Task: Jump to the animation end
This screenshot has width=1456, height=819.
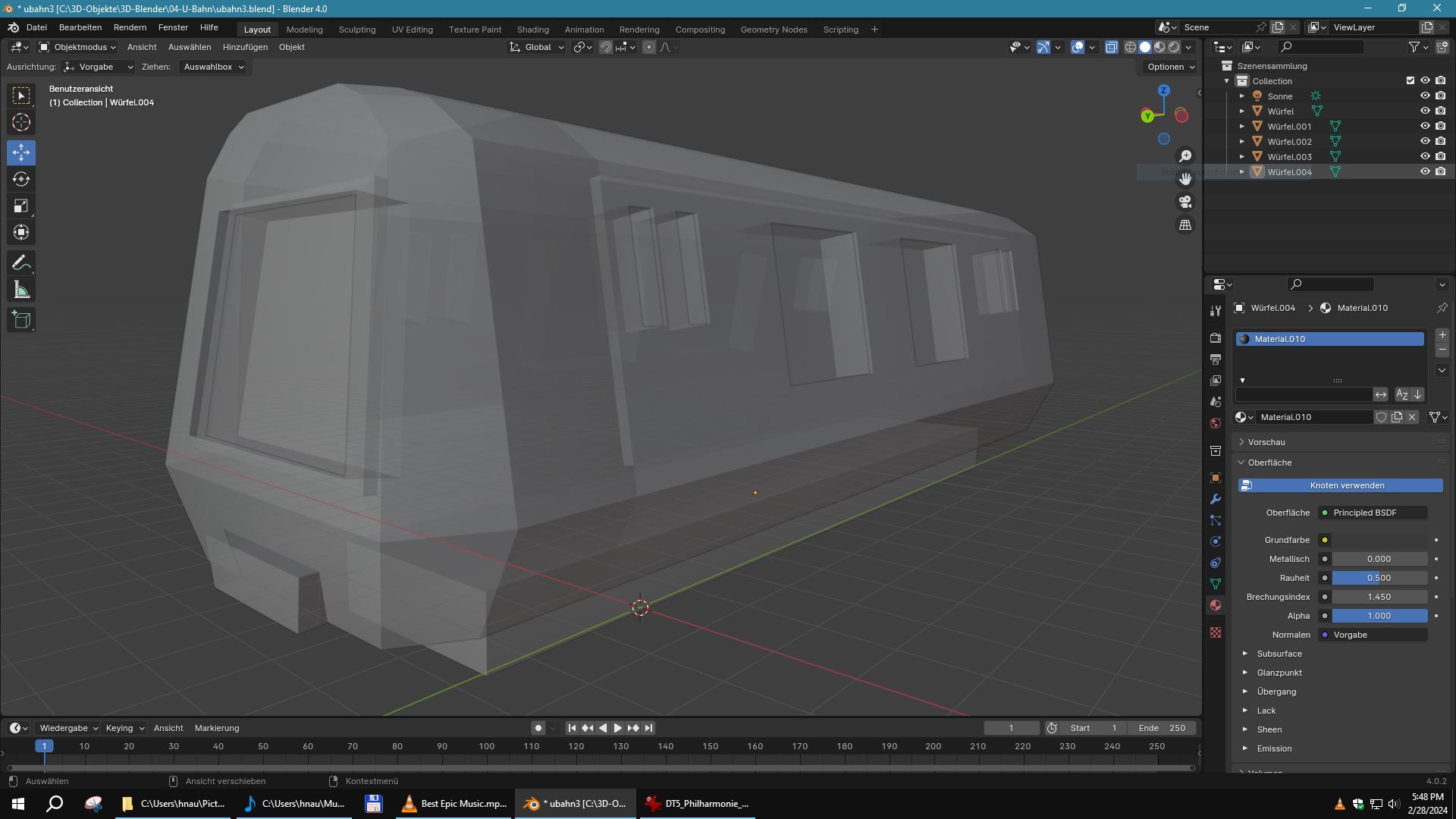Action: pos(648,728)
